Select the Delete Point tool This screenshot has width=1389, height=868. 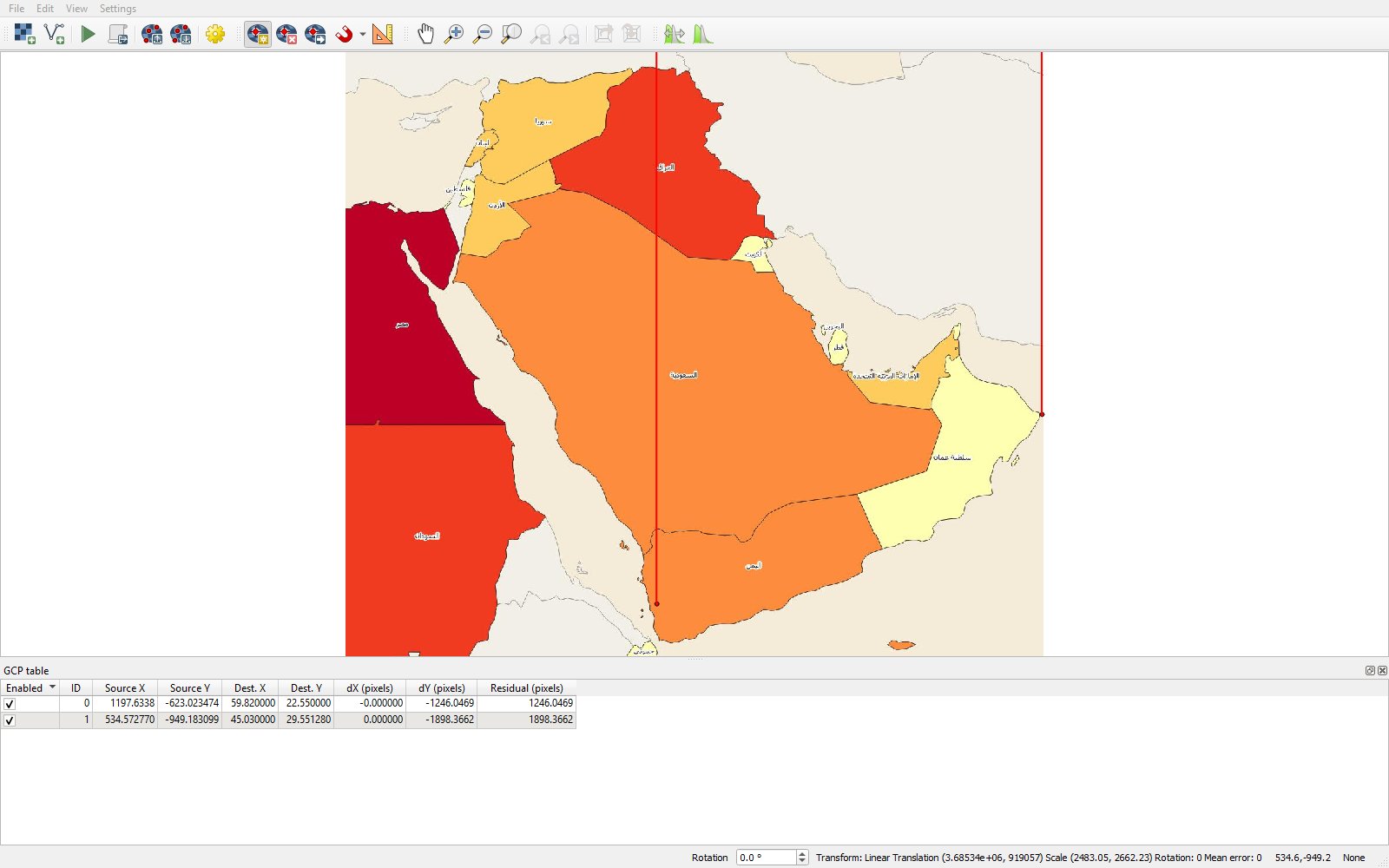(286, 34)
